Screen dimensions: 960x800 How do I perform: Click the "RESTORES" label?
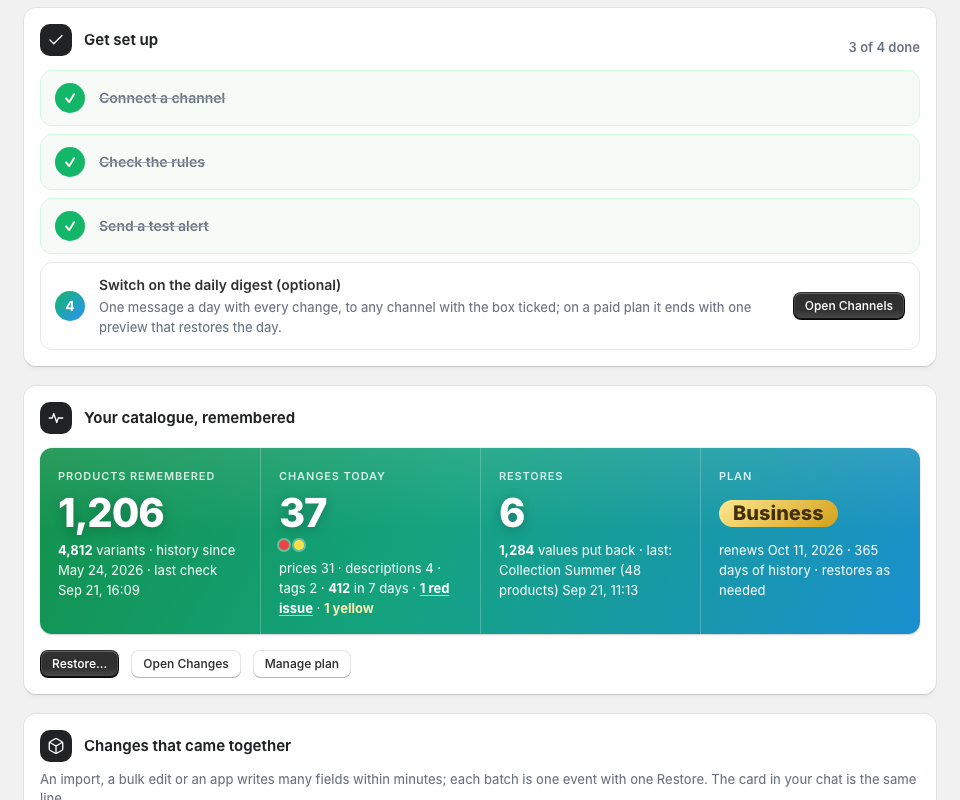(x=531, y=476)
